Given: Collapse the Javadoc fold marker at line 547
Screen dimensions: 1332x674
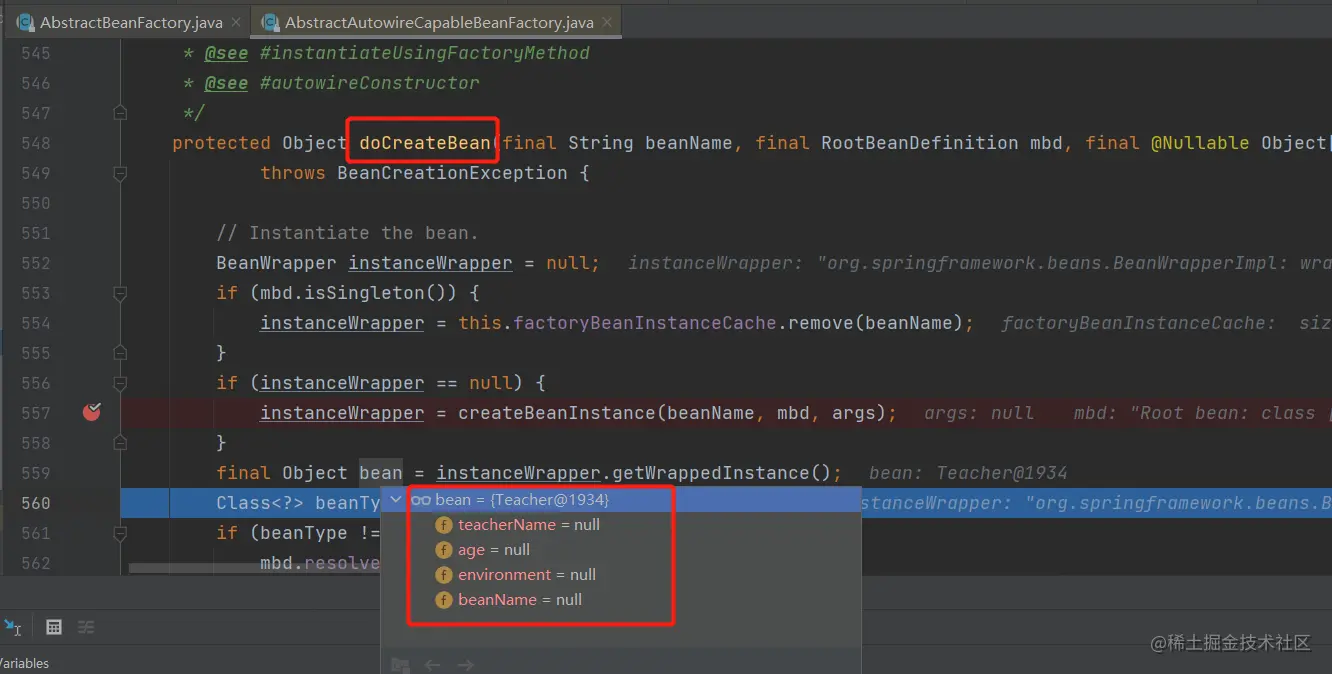Looking at the screenshot, I should 120,113.
